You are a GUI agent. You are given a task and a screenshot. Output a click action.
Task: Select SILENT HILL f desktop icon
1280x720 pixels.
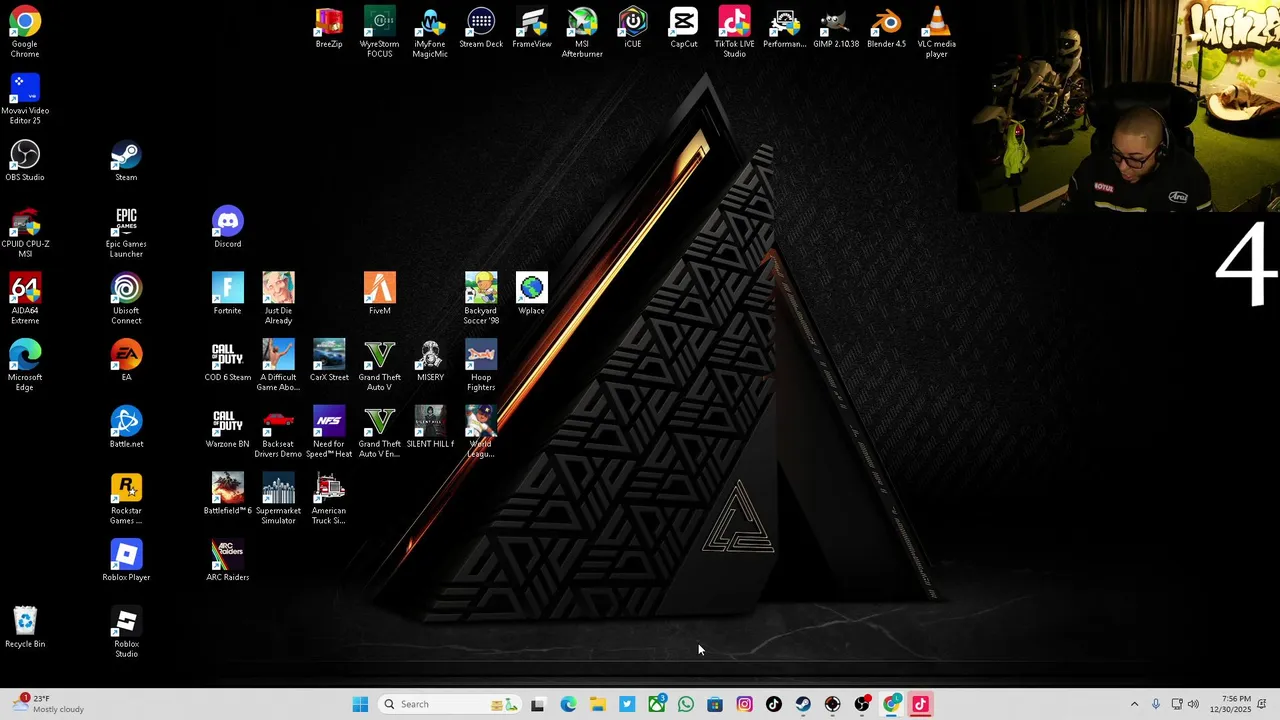tap(430, 428)
